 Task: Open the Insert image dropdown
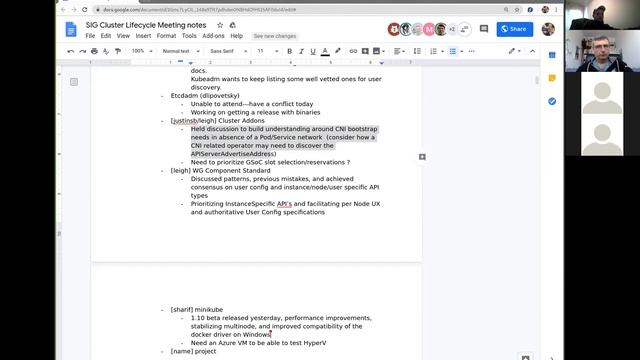pos(379,51)
